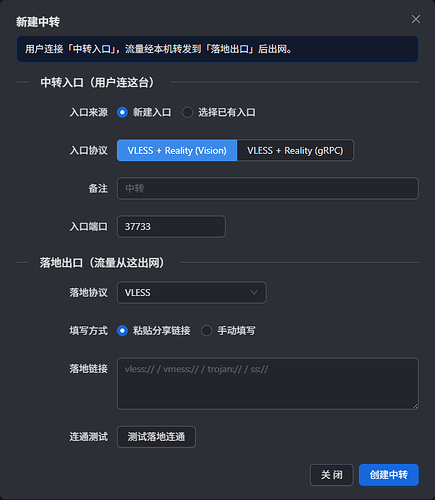Switch to VLESS + Reality (Vision) protocol
The image size is (435, 500).
point(177,150)
